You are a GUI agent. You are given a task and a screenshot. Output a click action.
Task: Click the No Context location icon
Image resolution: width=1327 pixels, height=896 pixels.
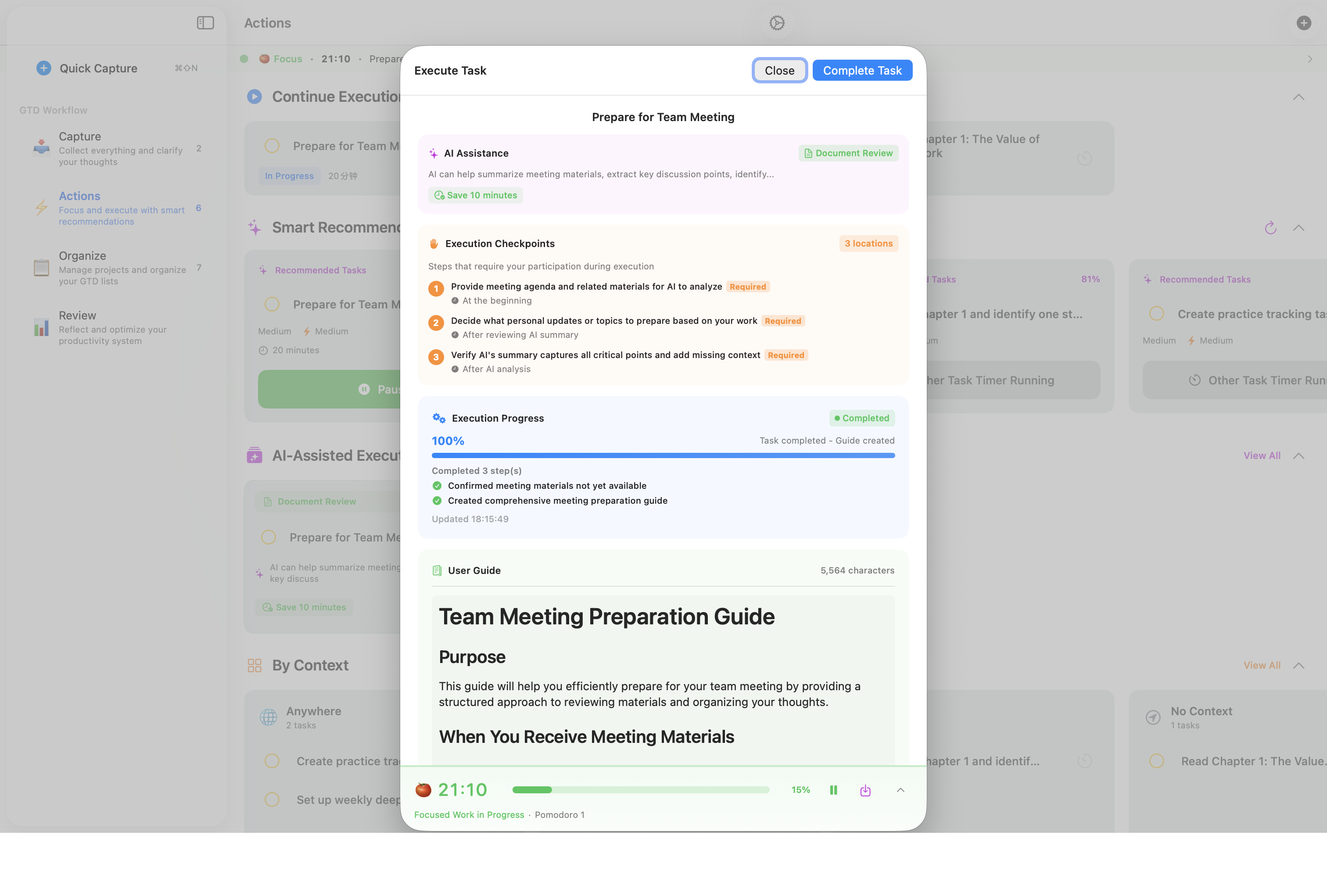point(1153,717)
